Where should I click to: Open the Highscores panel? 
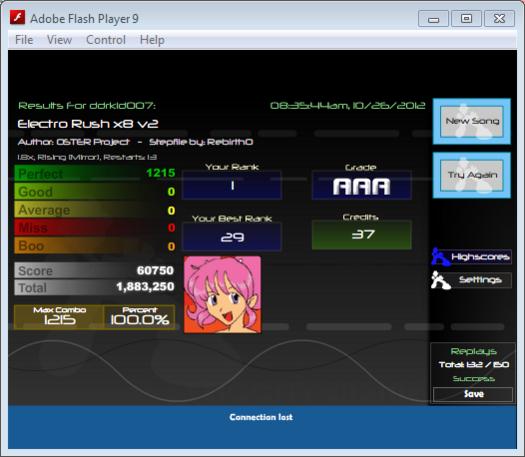[481, 257]
